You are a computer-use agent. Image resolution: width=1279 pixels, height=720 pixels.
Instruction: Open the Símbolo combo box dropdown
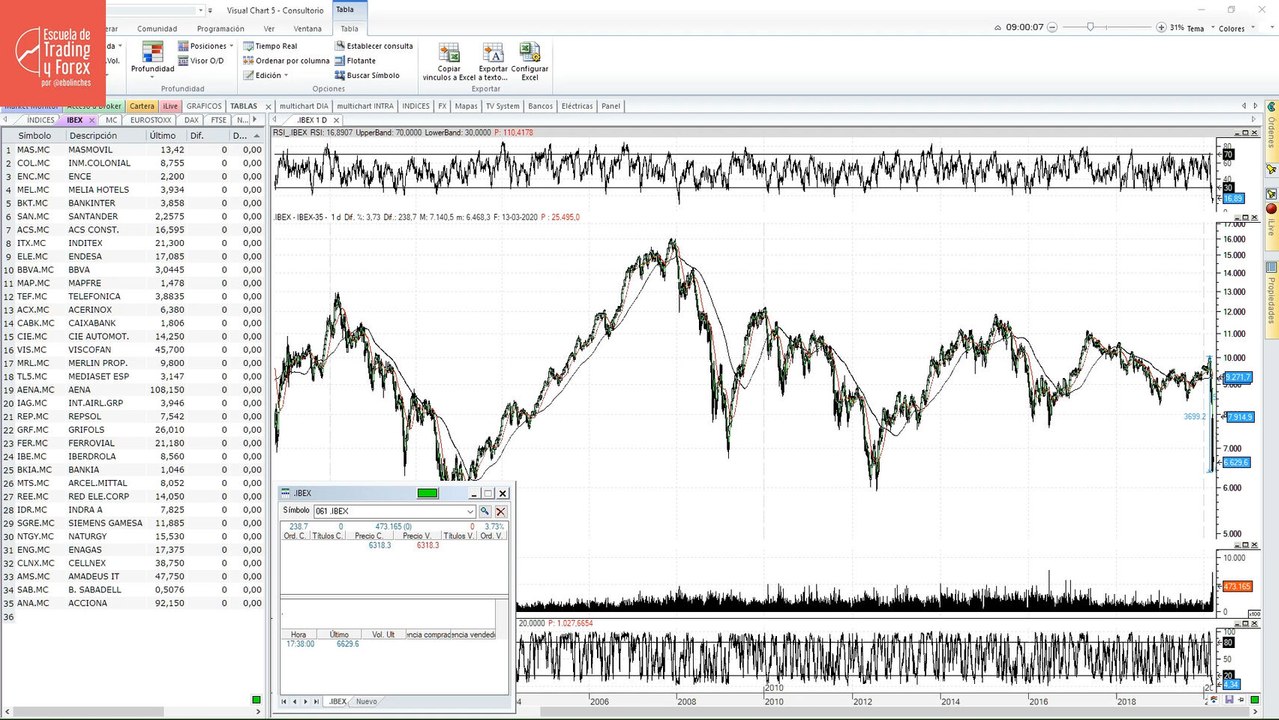point(470,511)
